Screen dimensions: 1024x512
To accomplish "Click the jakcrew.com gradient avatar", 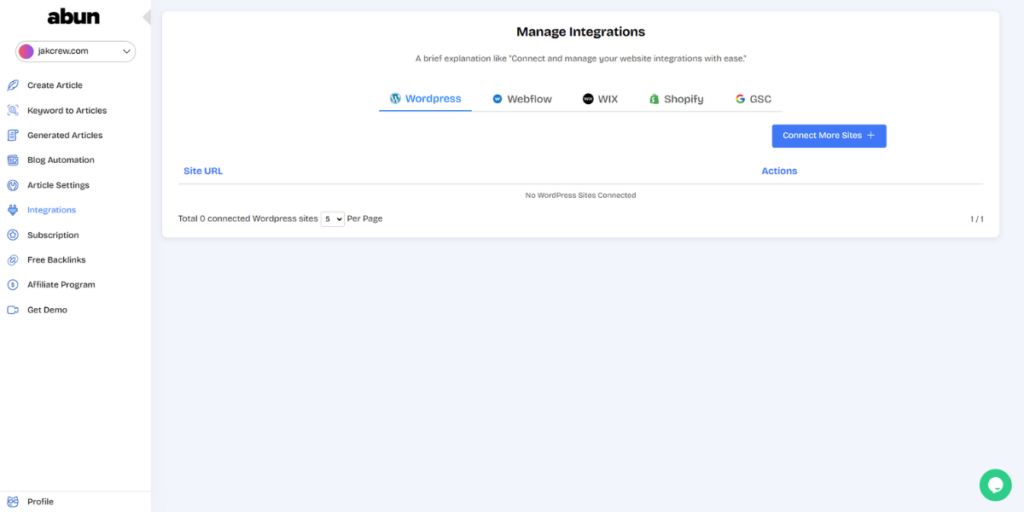I will point(26,52).
